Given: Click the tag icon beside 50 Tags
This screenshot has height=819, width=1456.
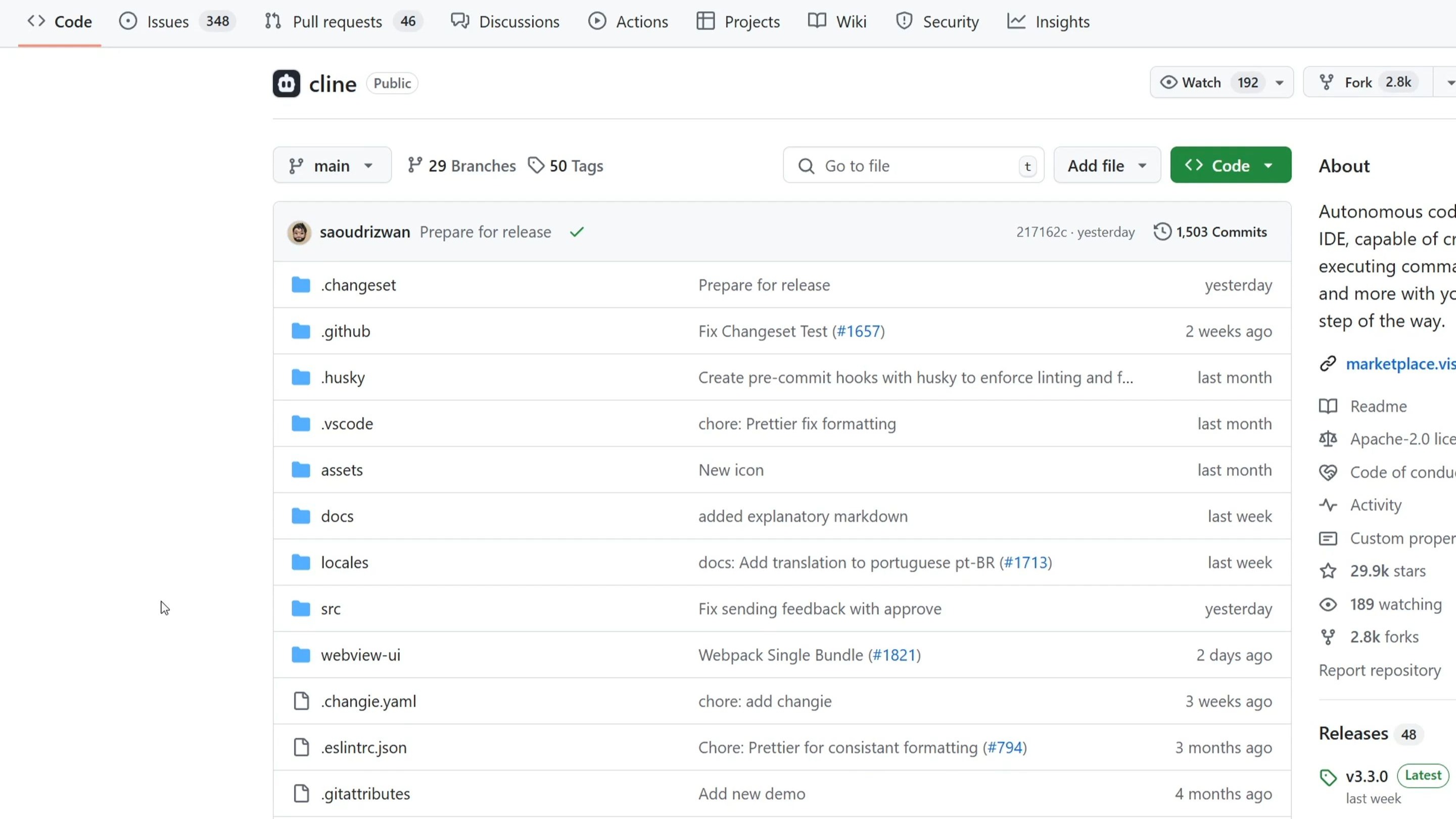Looking at the screenshot, I should [536, 165].
